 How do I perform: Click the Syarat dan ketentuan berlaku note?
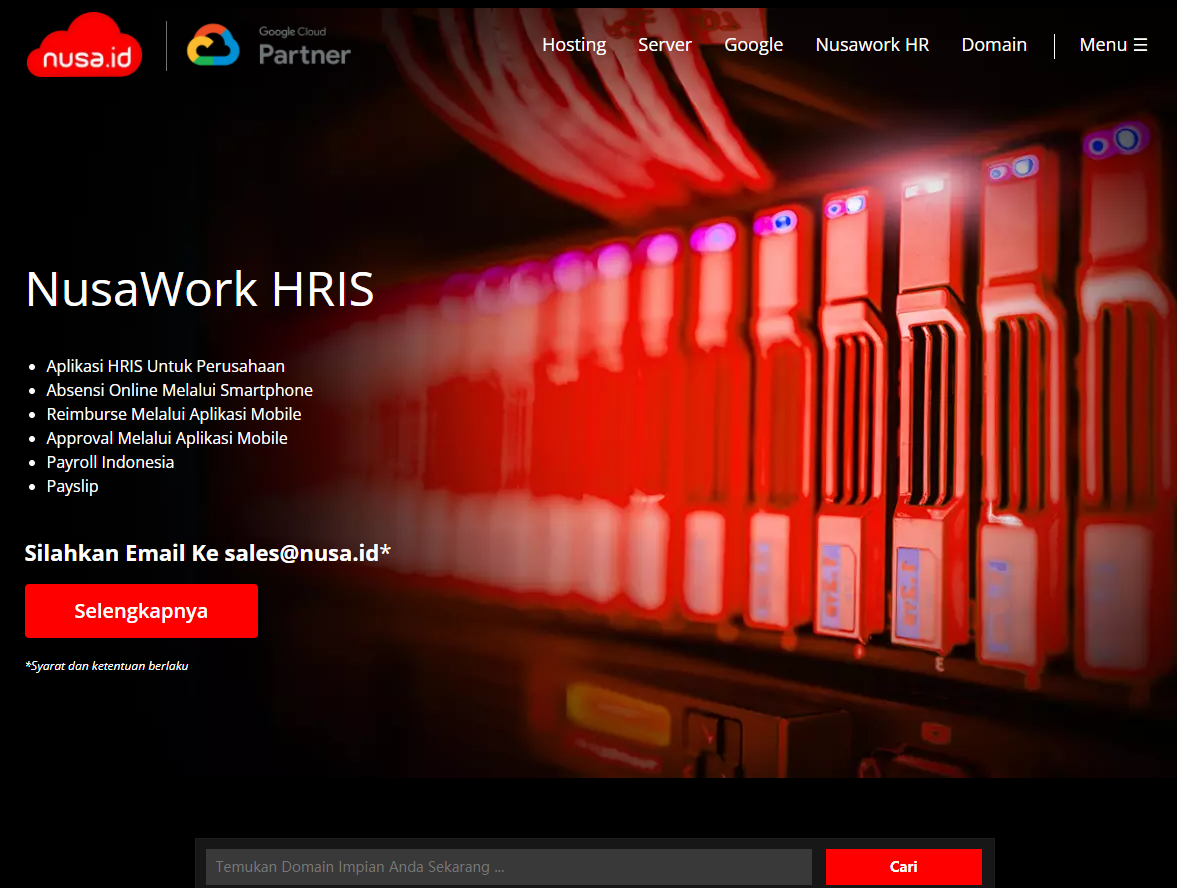(x=107, y=666)
